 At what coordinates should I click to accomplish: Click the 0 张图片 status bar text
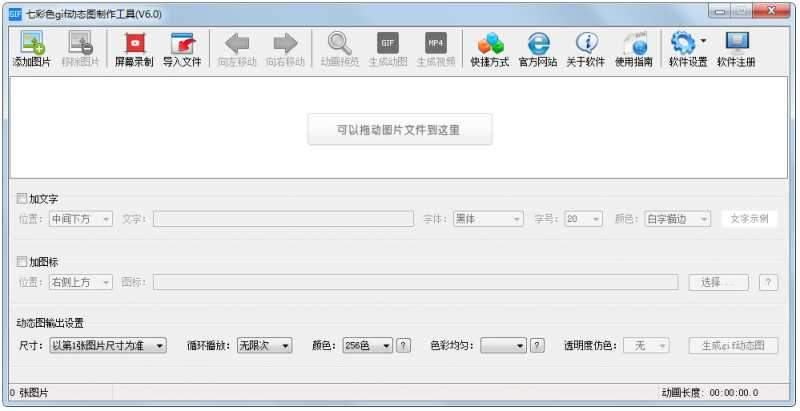click(x=29, y=393)
